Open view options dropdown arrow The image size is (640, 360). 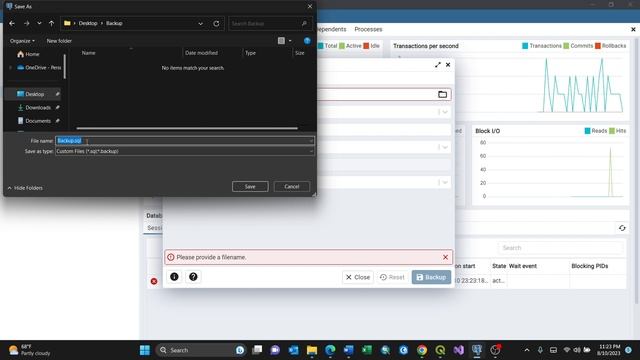click(290, 41)
